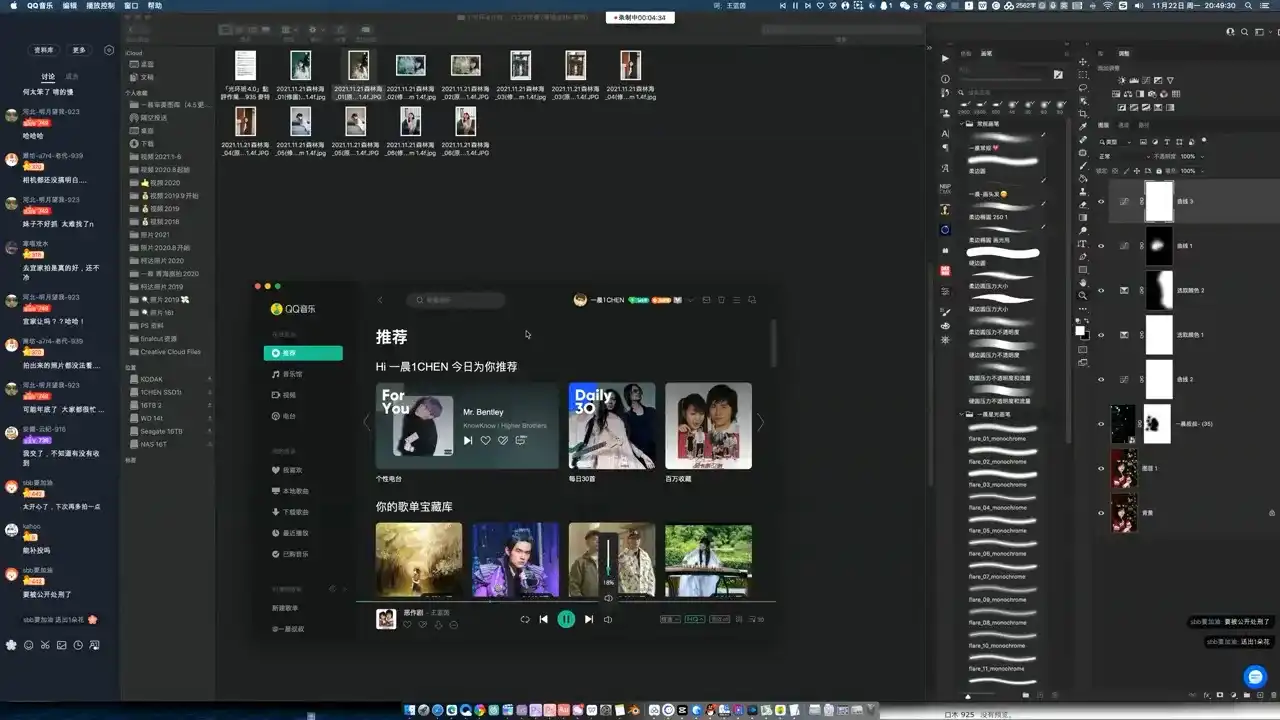Screen dimensions: 1280x720
Task: Toggle visibility of 选取颜色 2 layer
Action: 1101,290
